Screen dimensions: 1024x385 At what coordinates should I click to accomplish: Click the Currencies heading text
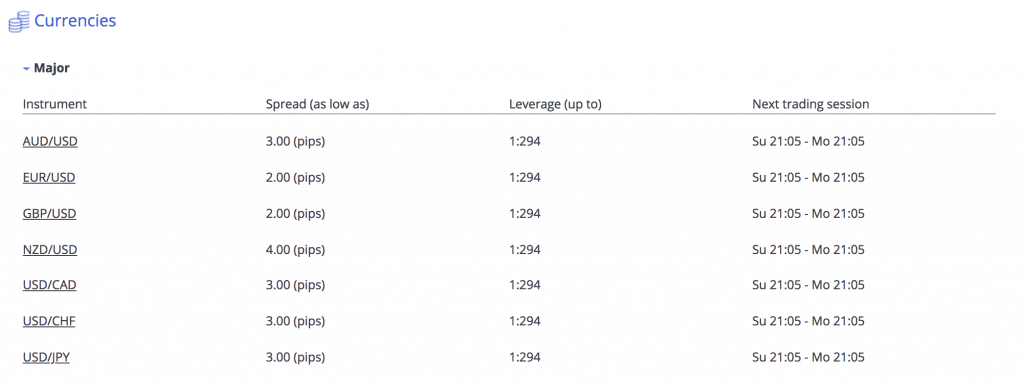[75, 21]
